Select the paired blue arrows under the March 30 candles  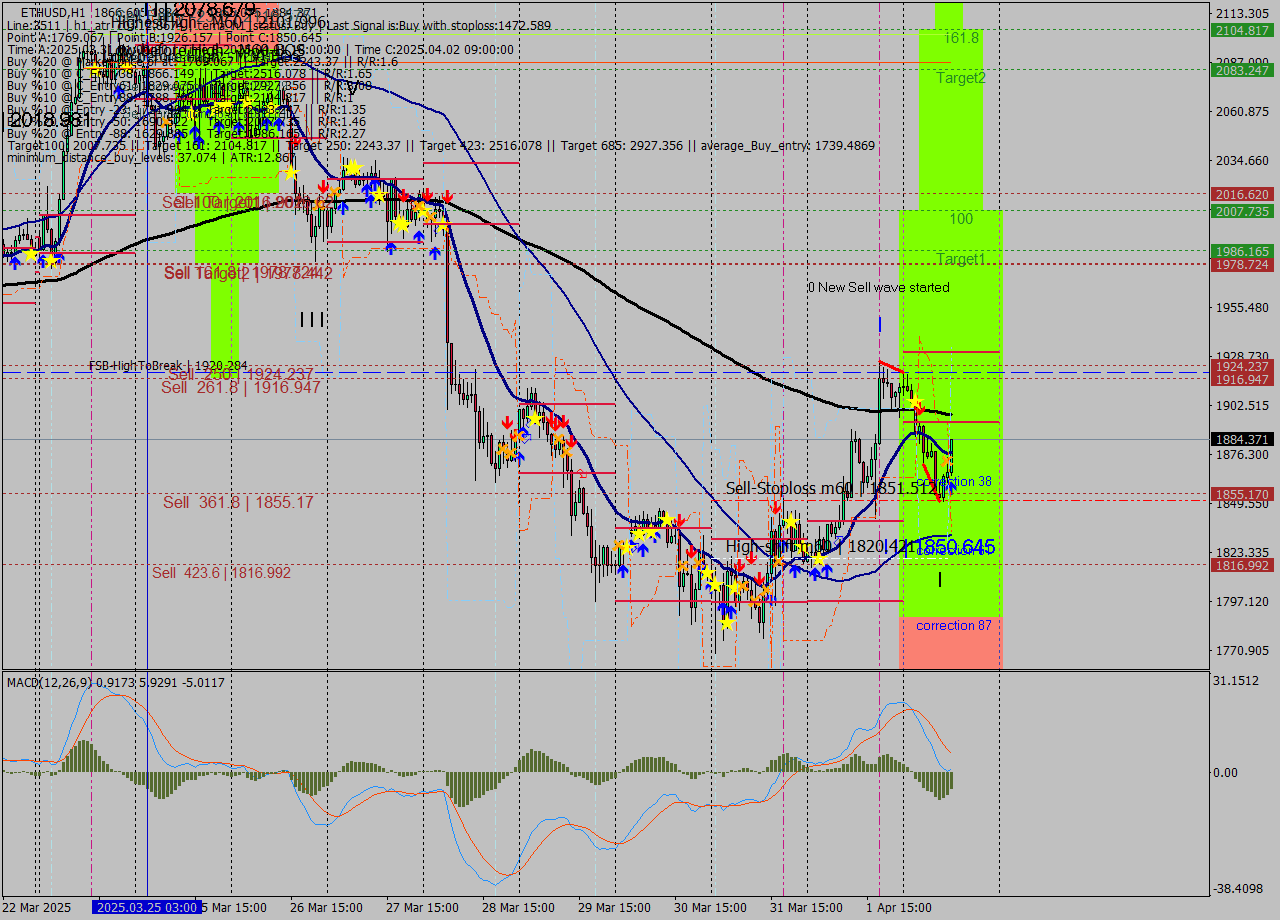pos(725,609)
